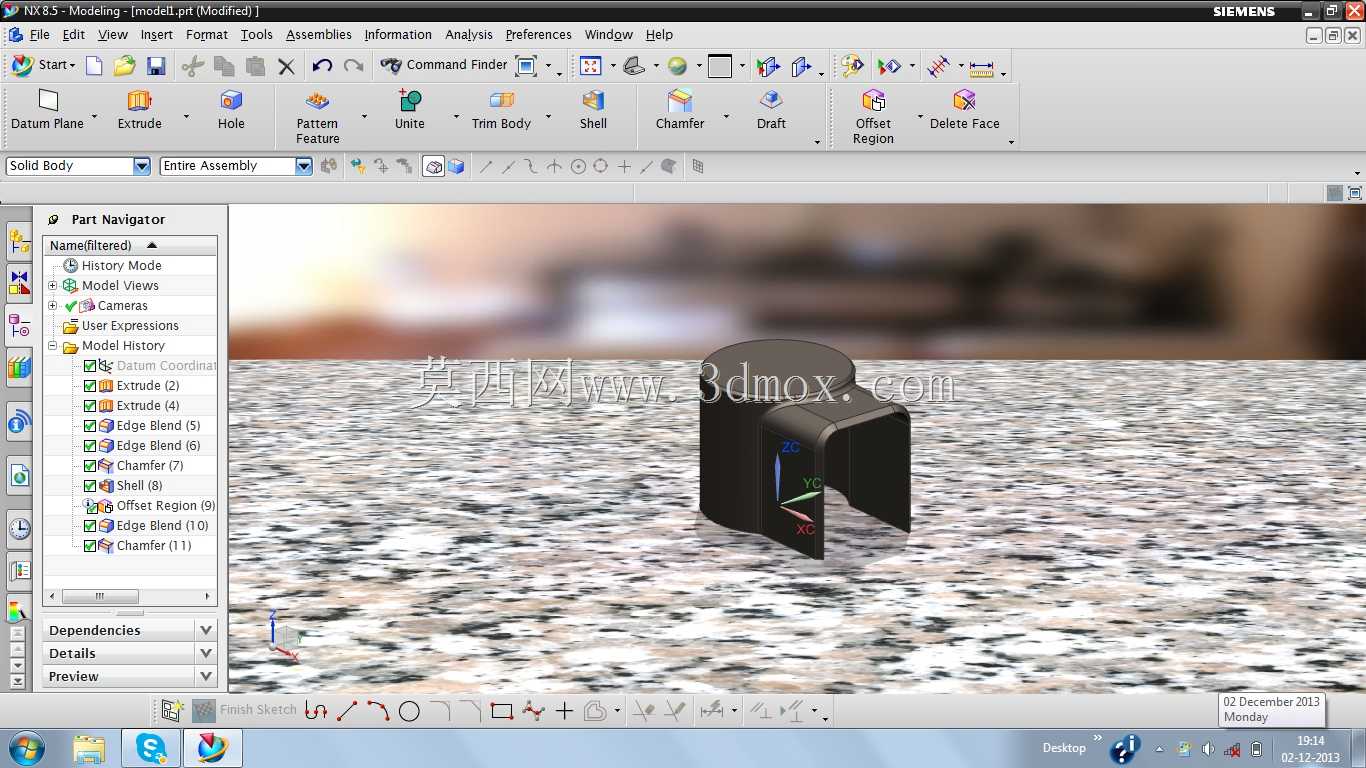Select History Mode in Part Navigator
Image resolution: width=1366 pixels, height=768 pixels.
pyautogui.click(x=120, y=266)
